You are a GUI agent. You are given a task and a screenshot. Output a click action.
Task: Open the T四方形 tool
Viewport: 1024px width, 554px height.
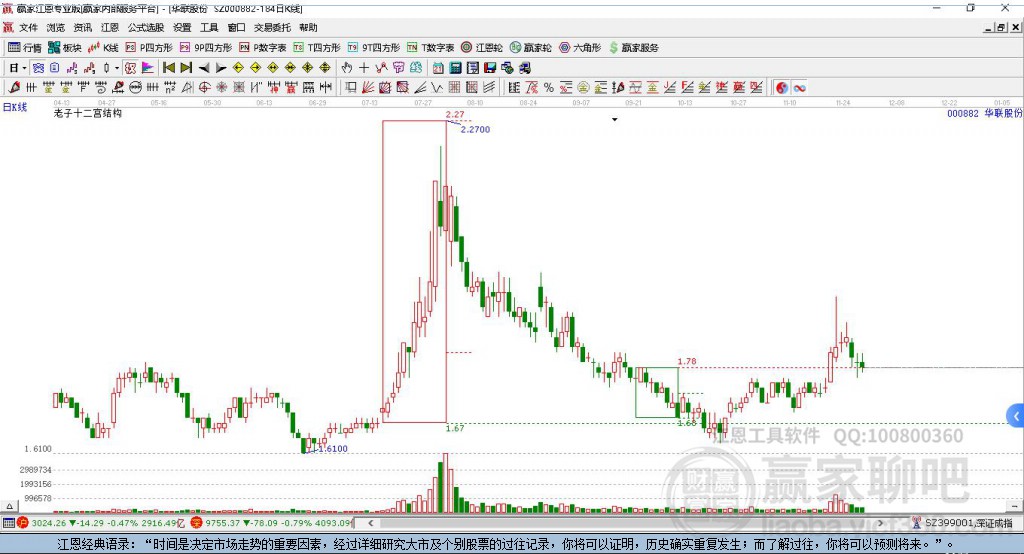[317, 48]
